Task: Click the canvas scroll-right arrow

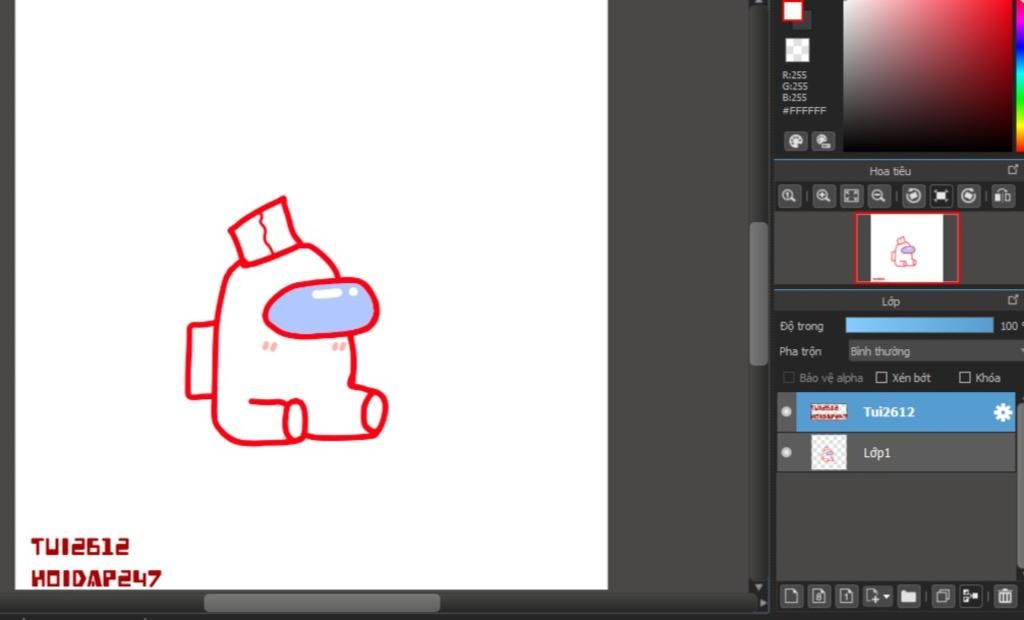Action: [x=762, y=602]
